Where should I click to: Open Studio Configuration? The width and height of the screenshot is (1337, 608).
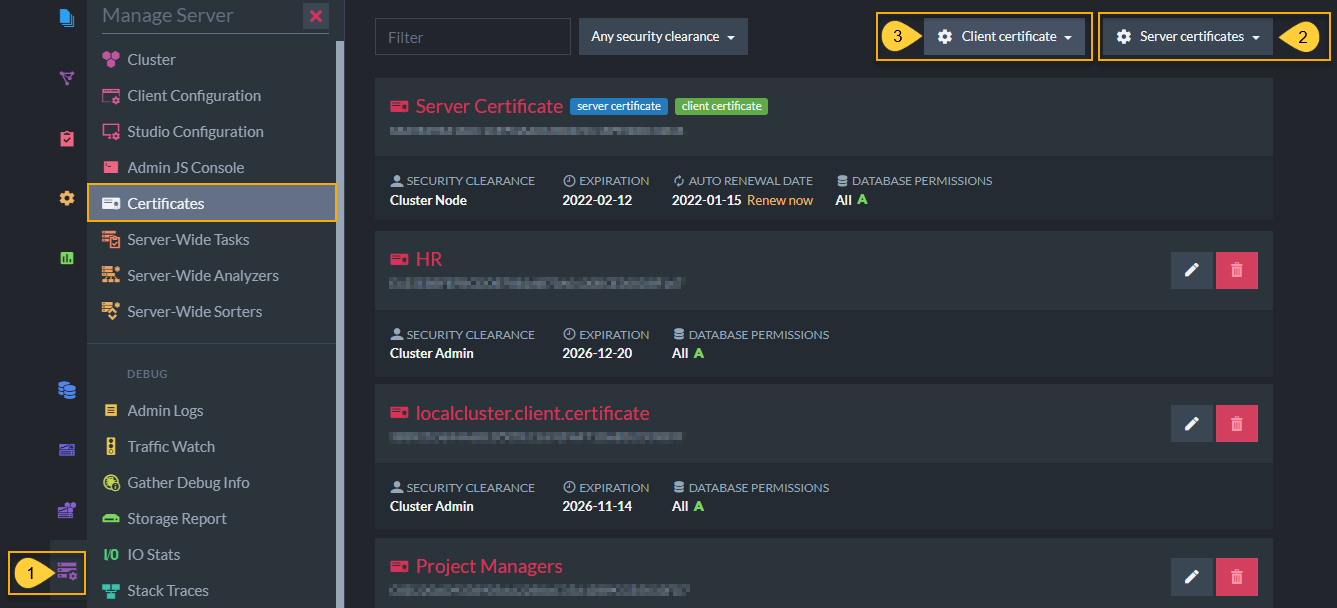[212, 132]
